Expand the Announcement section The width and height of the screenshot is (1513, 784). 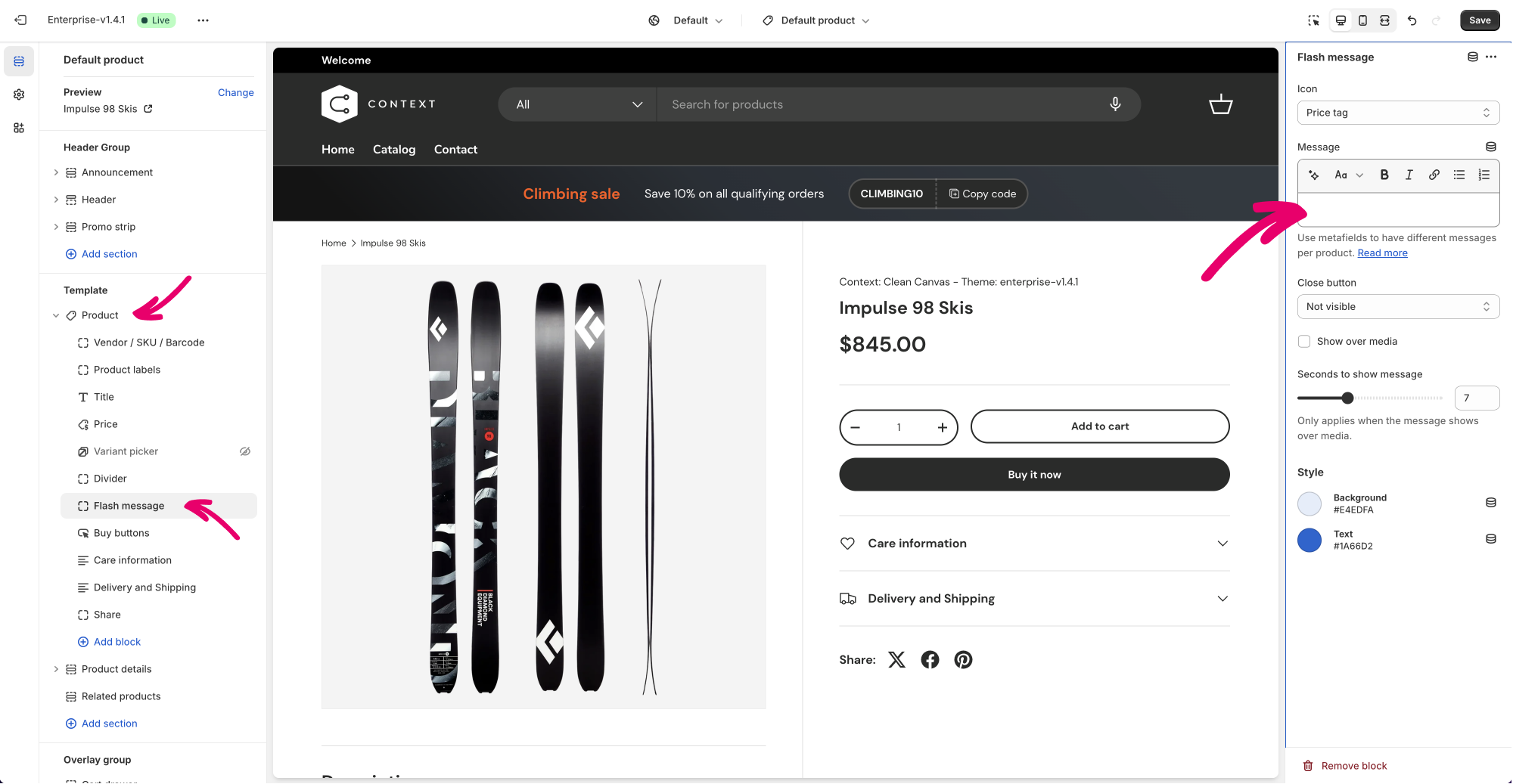(x=56, y=172)
